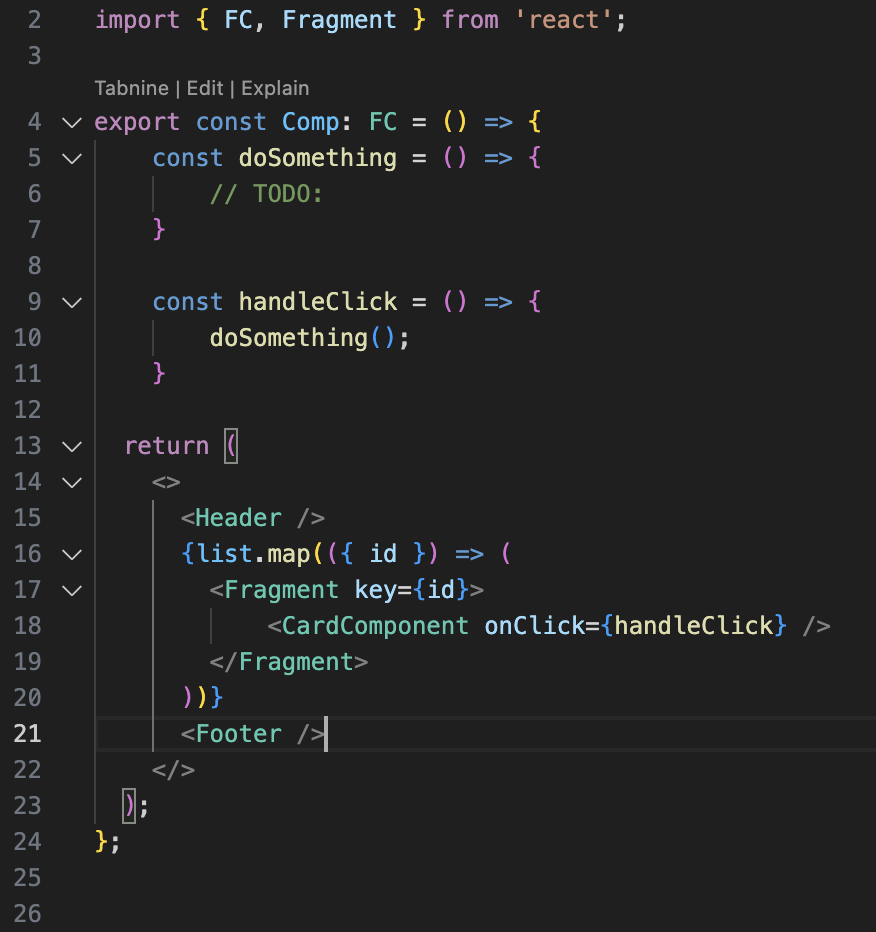Click the closing </> fragment tag on line 22
Screen dimensions: 876x932
173,770
